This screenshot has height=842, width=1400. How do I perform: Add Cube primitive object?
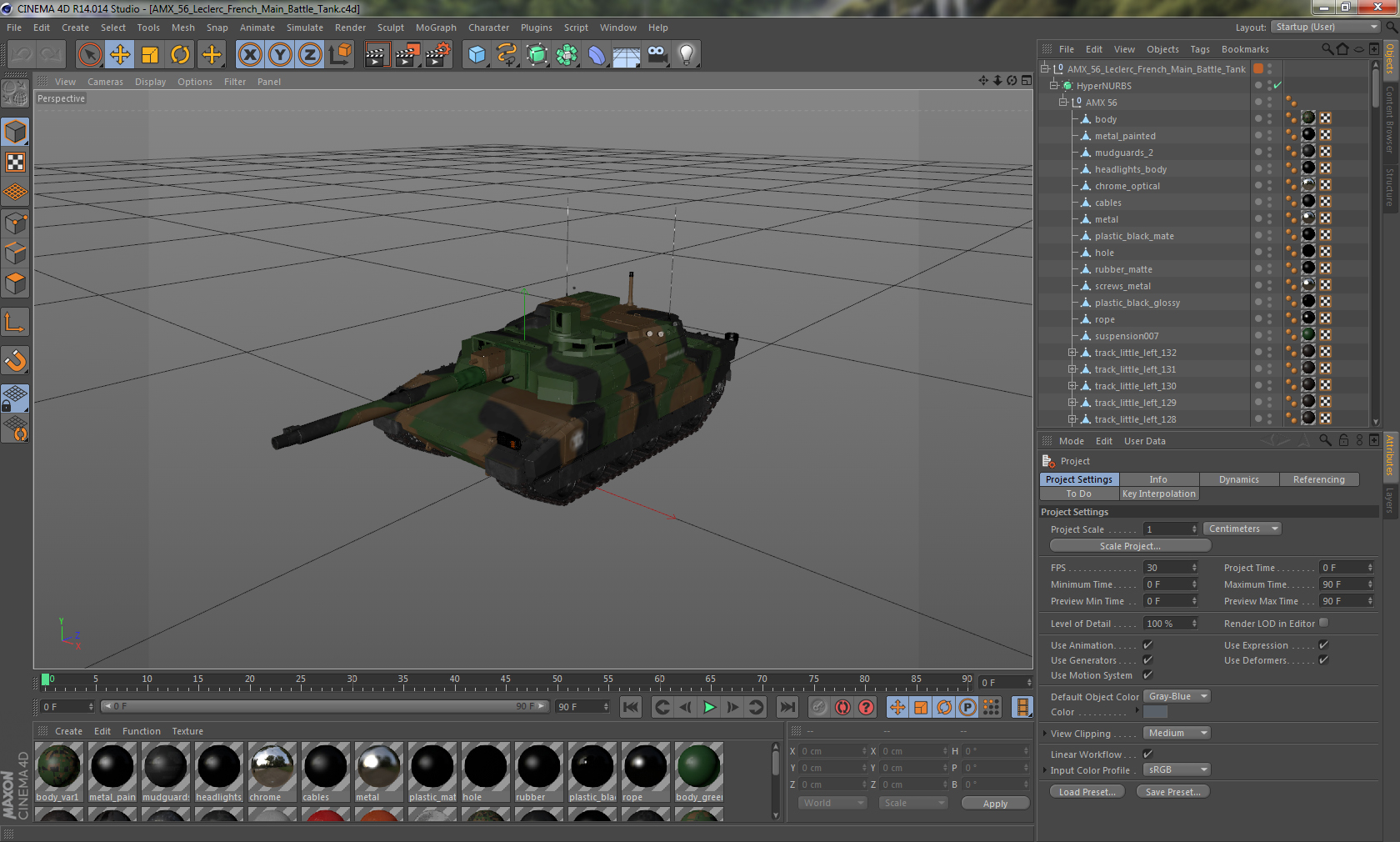tap(477, 55)
